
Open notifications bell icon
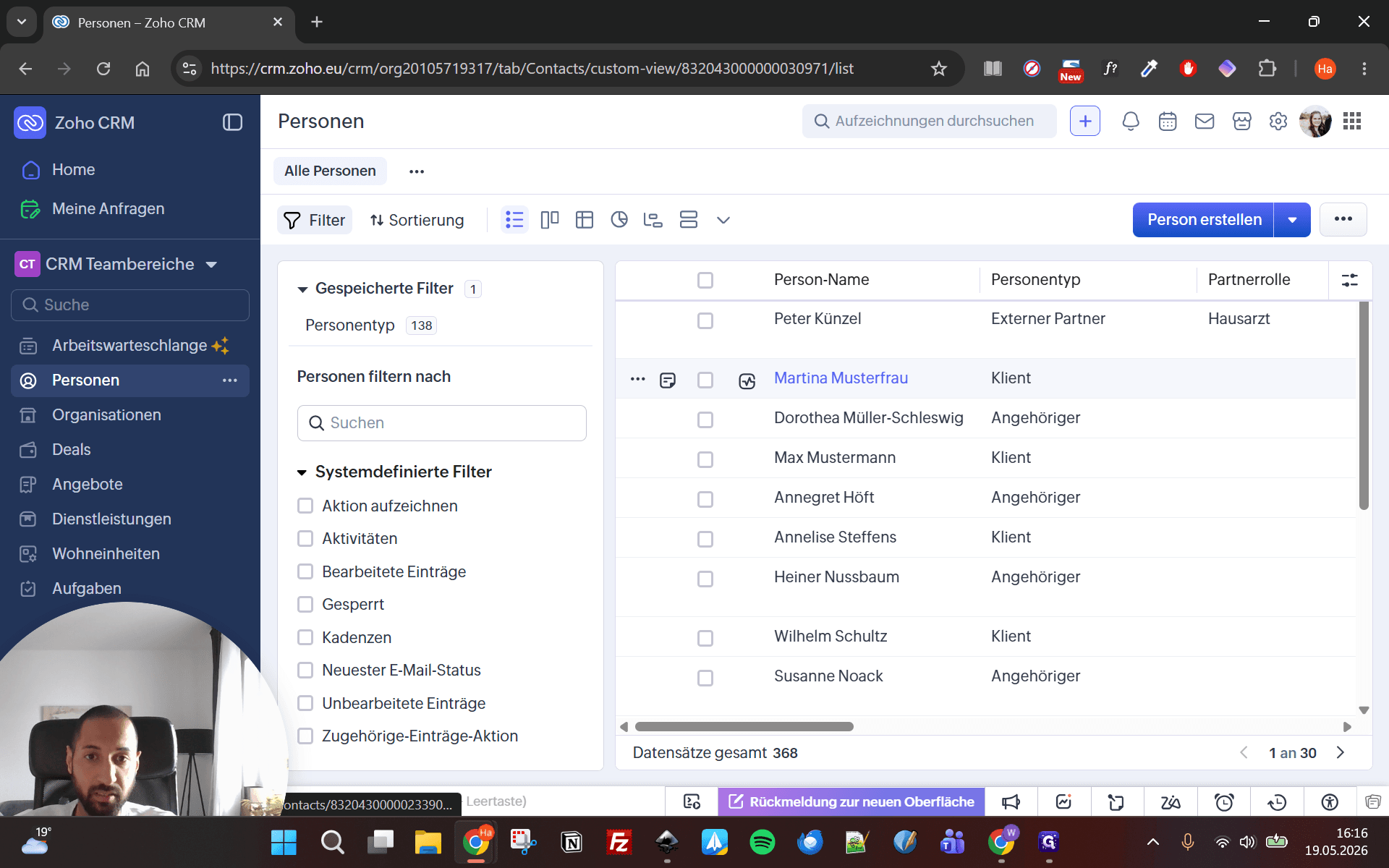coord(1131,122)
